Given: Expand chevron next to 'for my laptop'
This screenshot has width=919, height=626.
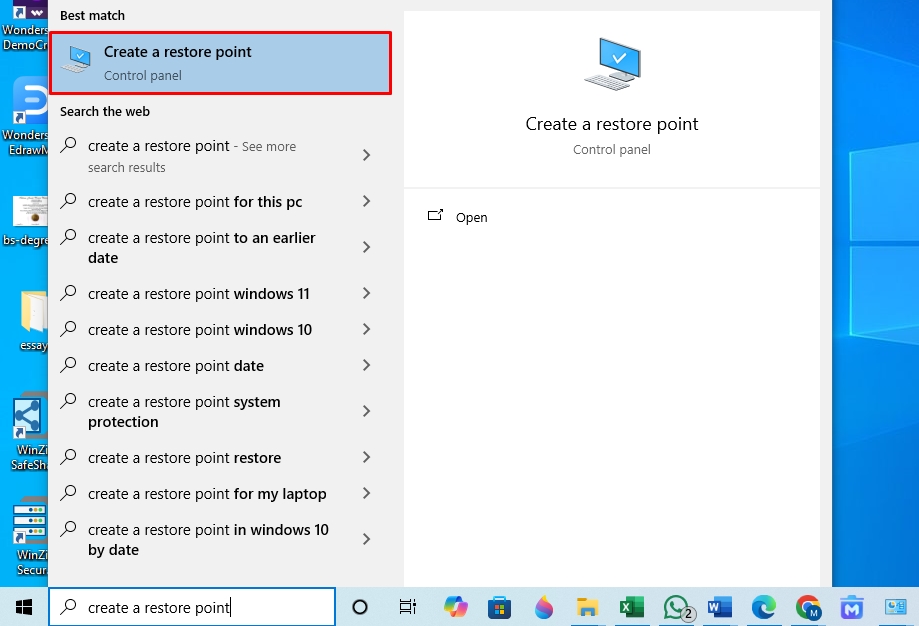Looking at the screenshot, I should click(x=366, y=494).
